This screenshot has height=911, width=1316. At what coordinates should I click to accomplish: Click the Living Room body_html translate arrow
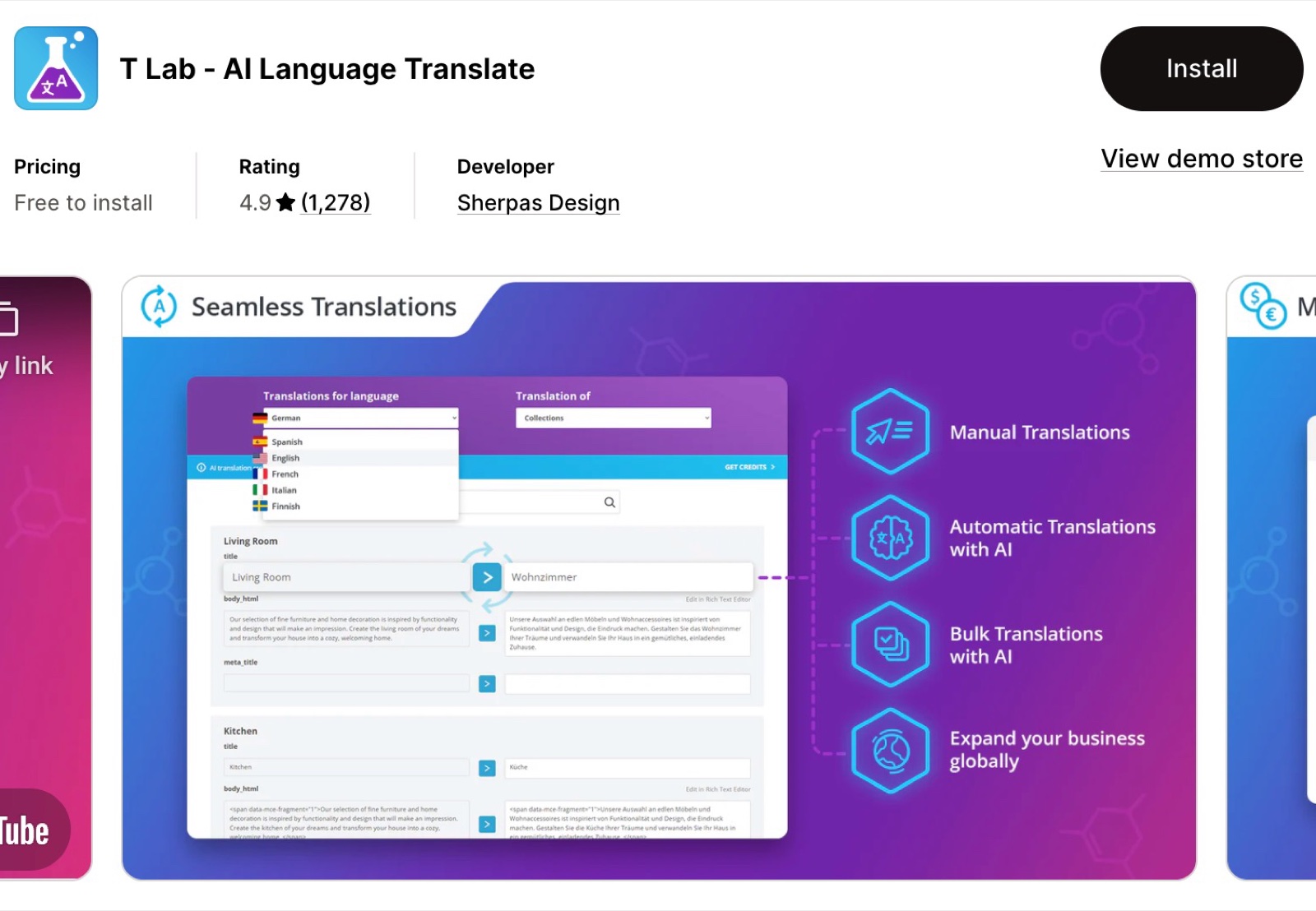coord(487,633)
